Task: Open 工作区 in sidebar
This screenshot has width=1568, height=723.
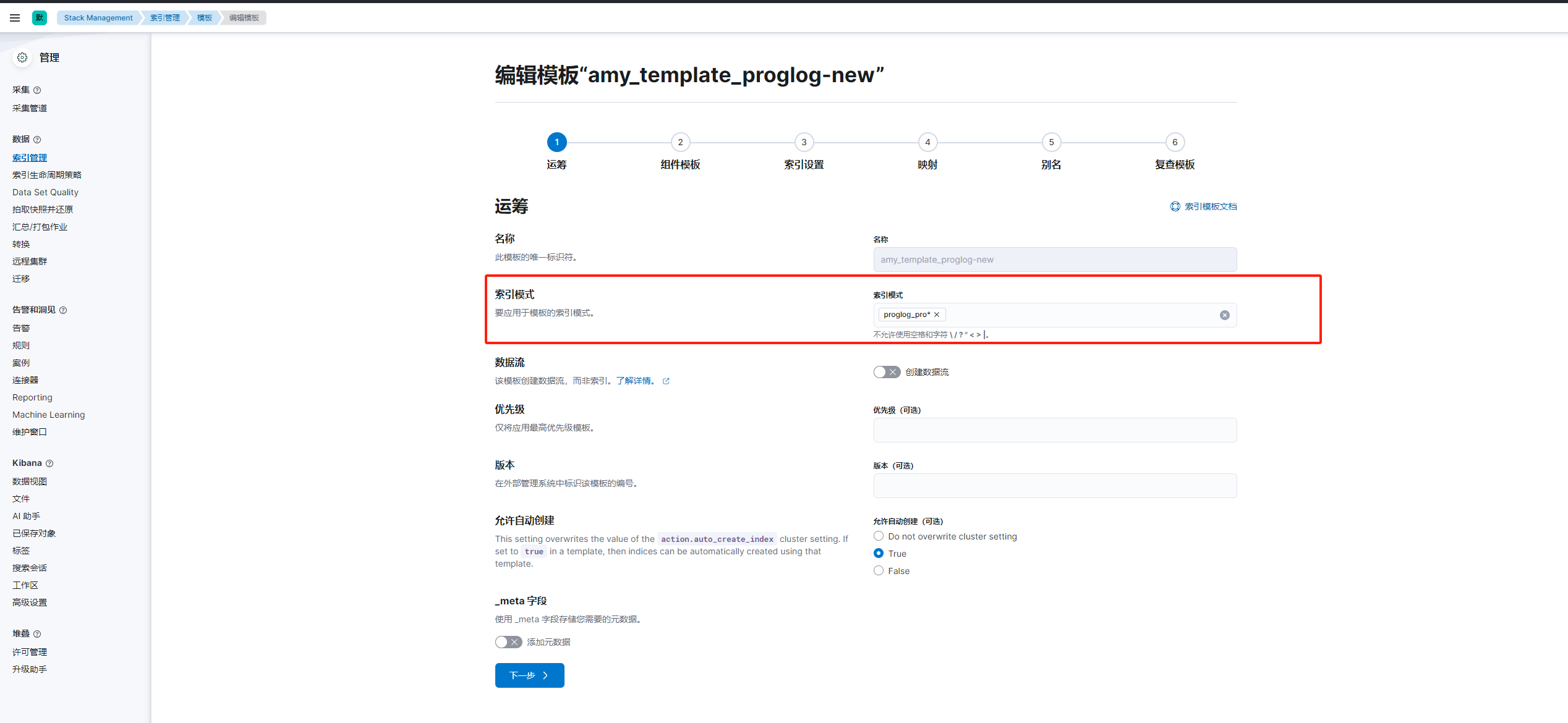Action: [25, 585]
